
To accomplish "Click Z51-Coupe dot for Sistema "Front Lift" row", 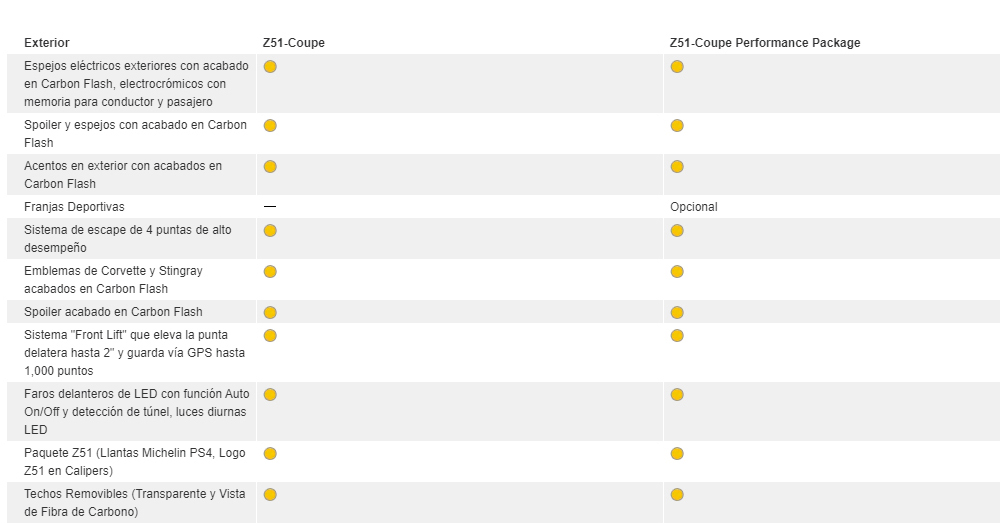I will click(x=270, y=335).
